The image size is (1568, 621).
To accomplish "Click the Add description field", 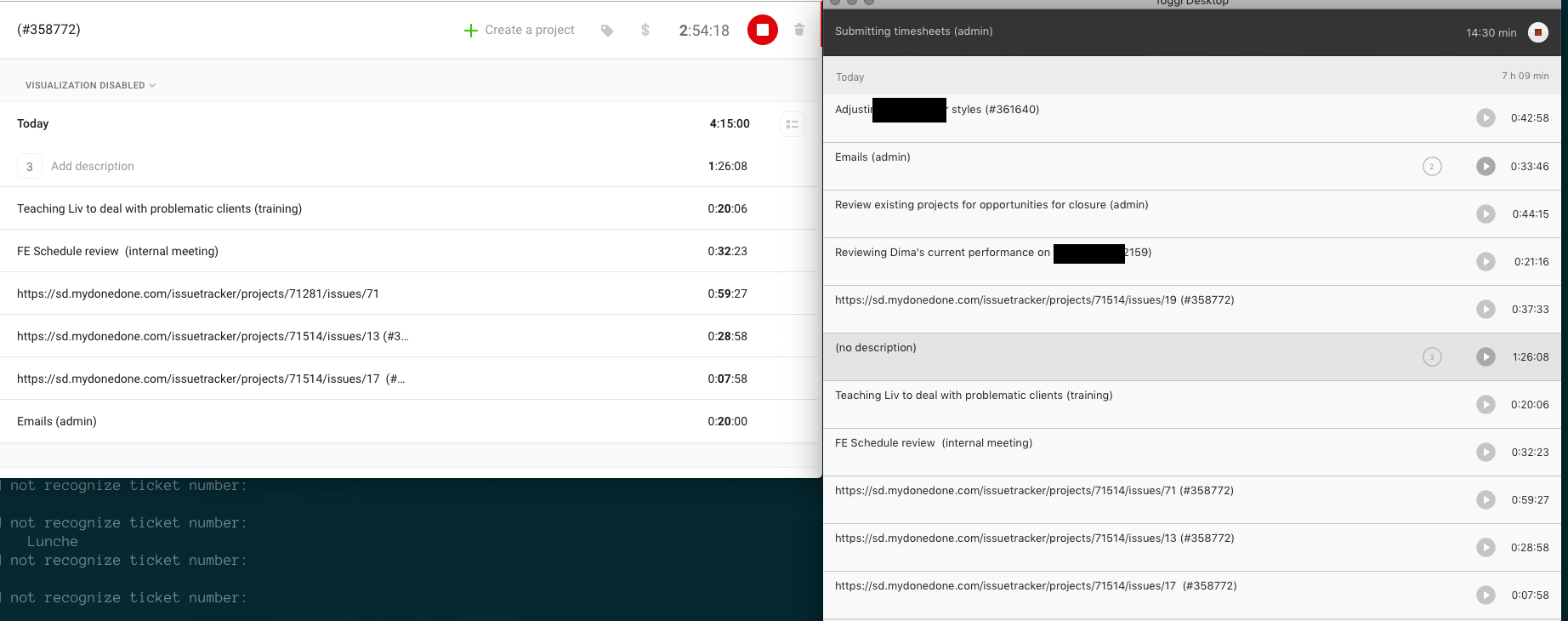I will click(93, 166).
